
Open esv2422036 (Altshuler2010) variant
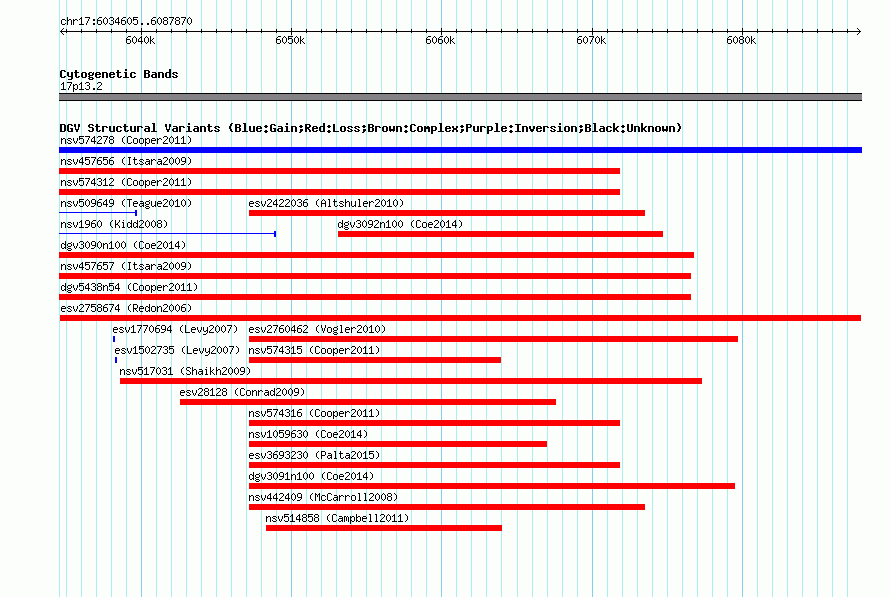click(x=326, y=203)
